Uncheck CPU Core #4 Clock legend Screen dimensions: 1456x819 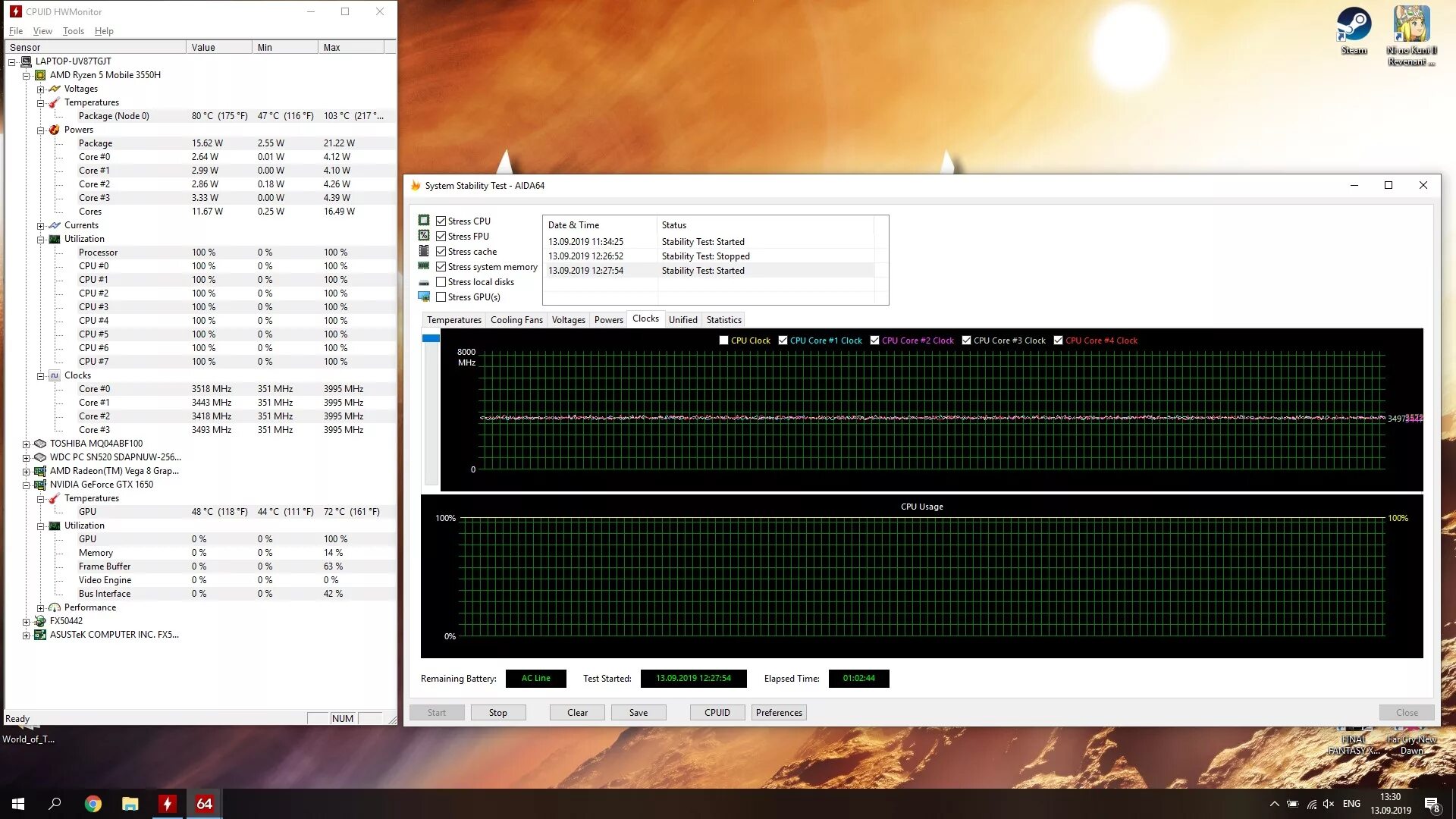(x=1058, y=340)
